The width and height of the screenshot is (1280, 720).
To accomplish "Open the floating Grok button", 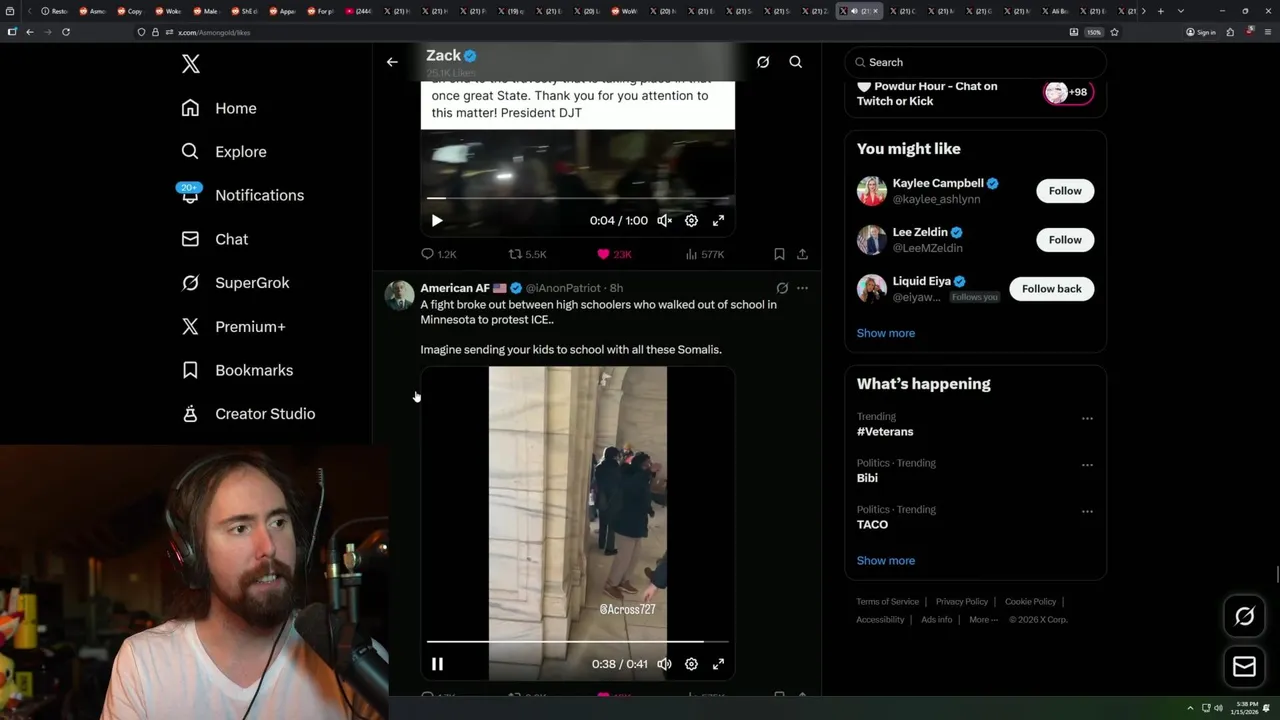I will tap(1245, 617).
